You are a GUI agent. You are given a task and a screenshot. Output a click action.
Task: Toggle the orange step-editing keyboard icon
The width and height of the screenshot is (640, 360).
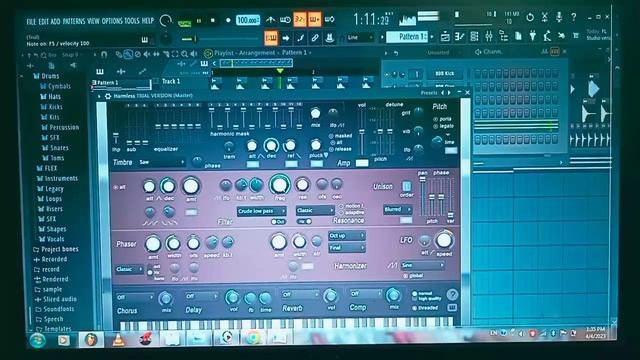314,19
